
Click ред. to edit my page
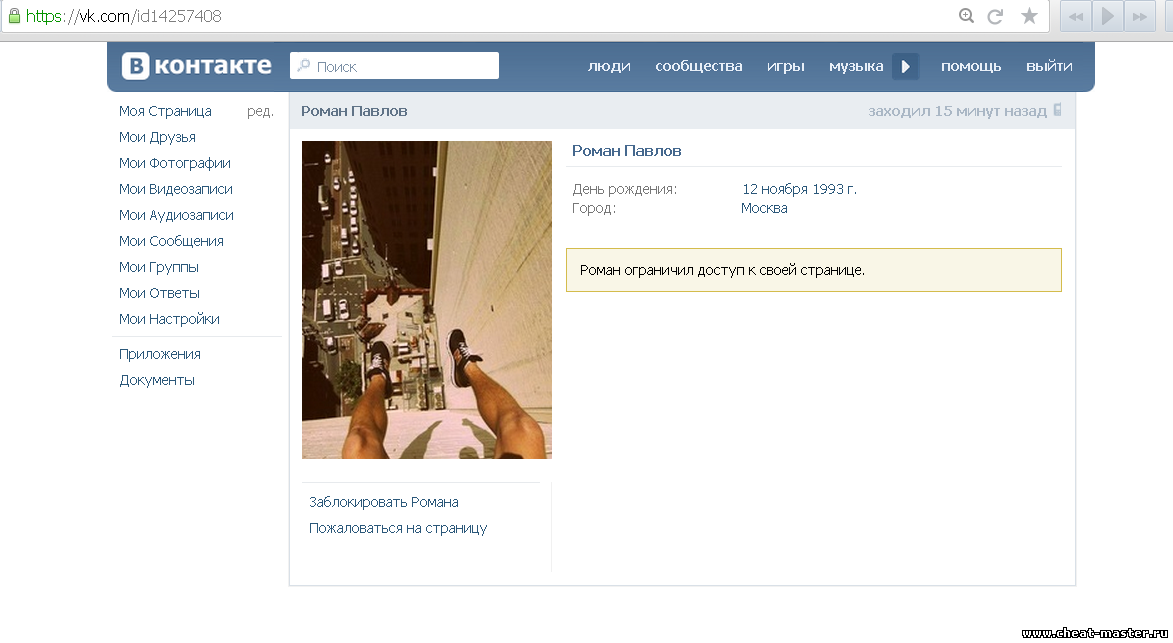260,111
